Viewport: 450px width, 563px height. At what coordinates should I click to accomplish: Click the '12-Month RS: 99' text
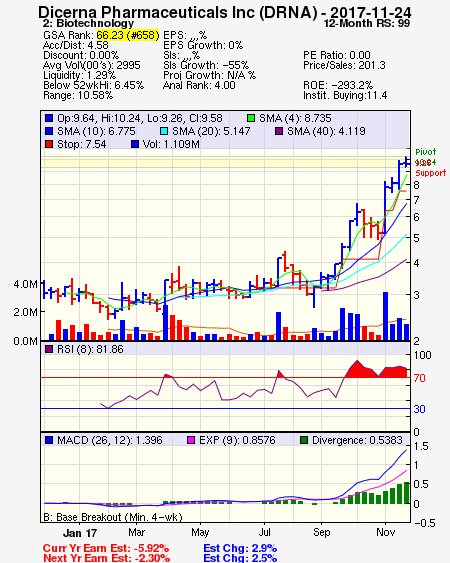[x=367, y=23]
